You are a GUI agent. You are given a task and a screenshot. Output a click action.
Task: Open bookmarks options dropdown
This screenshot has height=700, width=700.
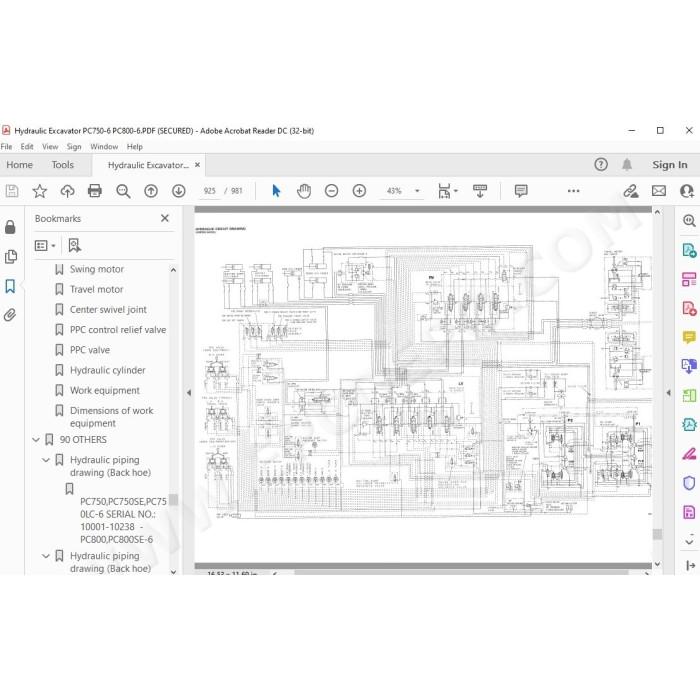(45, 245)
